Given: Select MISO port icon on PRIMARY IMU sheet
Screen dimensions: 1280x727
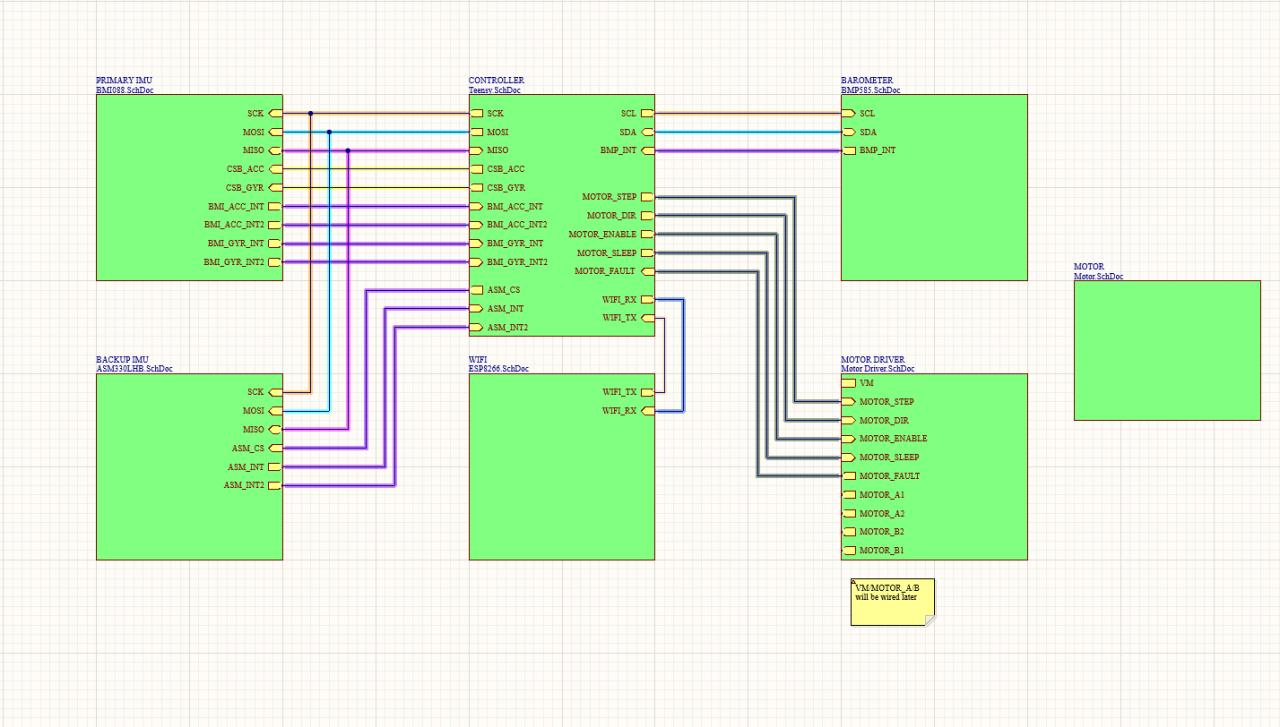Looking at the screenshot, I should (275, 150).
